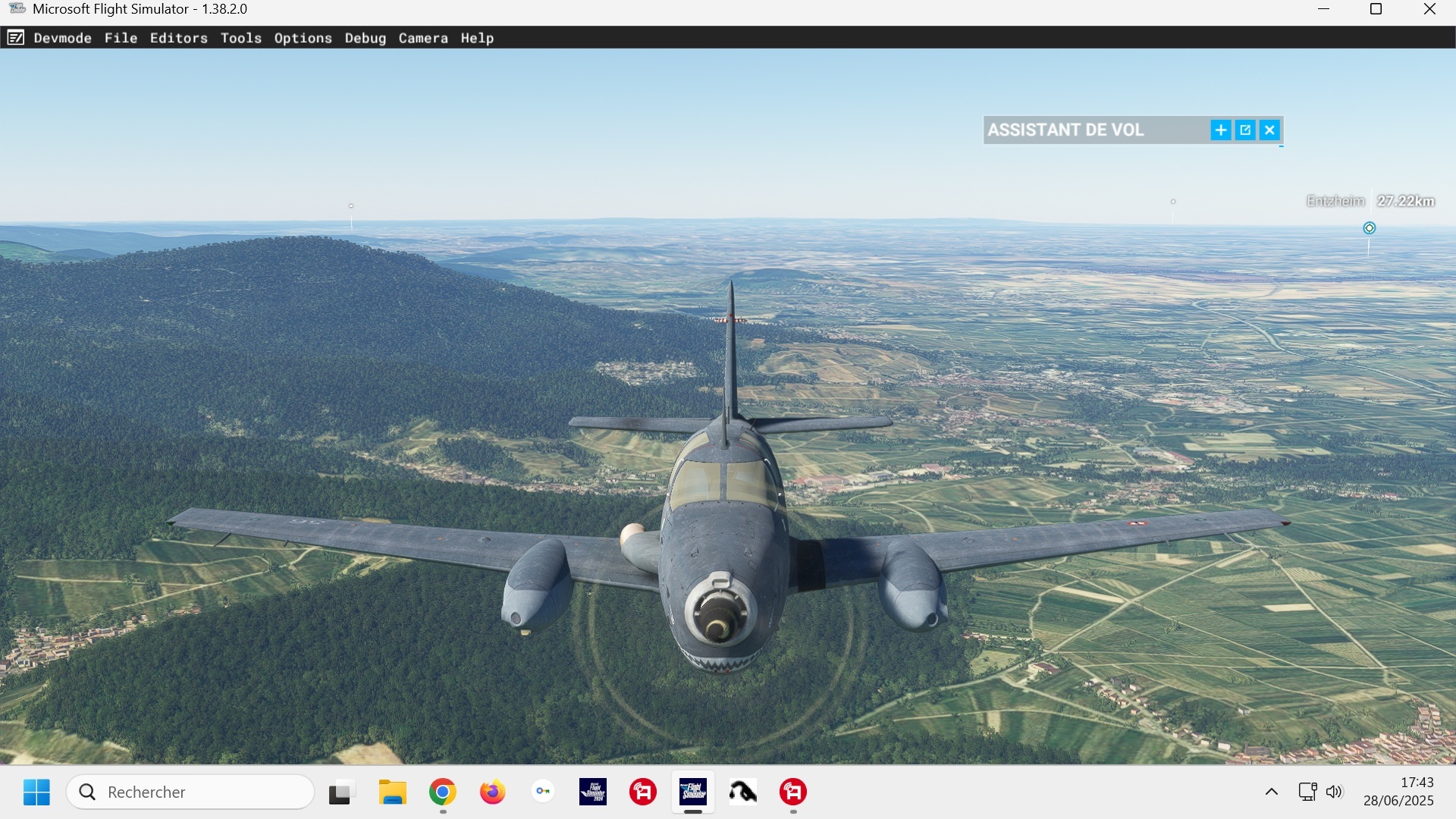Pop out the Assistant de vol window
This screenshot has height=819, width=1456.
coord(1245,130)
